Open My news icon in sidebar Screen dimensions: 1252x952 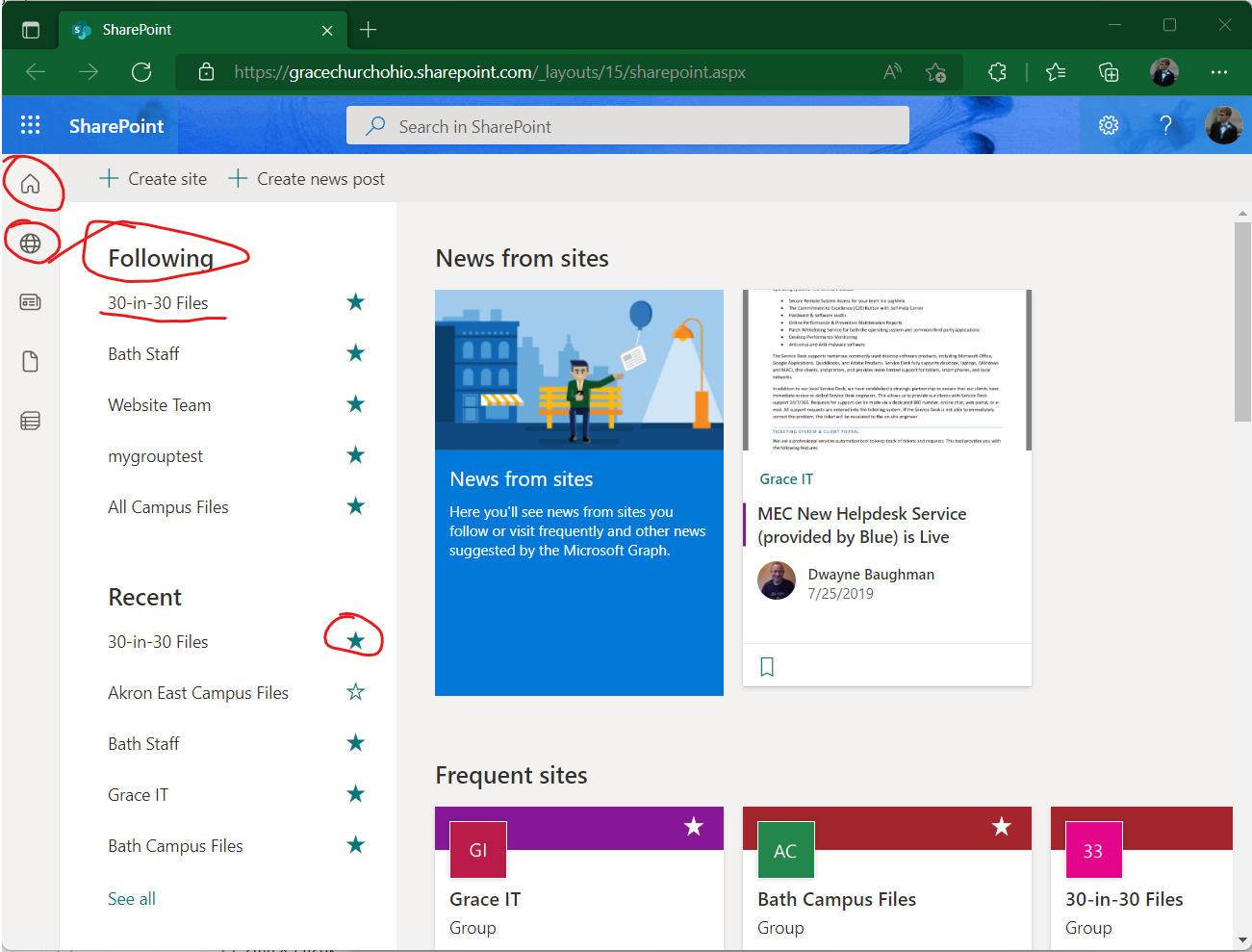pyautogui.click(x=31, y=302)
